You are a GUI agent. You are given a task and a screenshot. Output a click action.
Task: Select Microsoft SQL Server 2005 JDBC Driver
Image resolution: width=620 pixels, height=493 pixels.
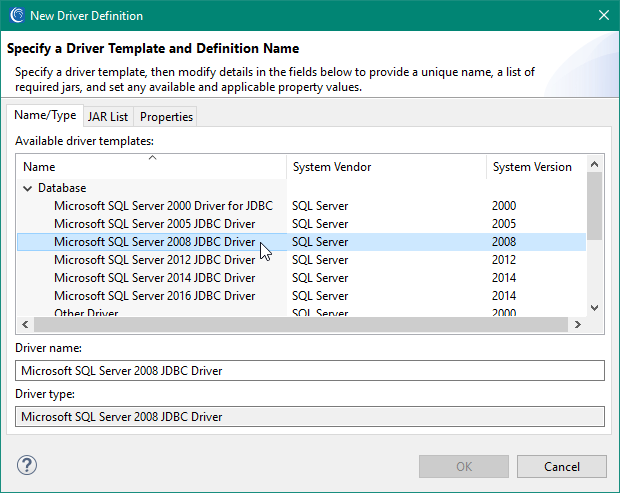click(155, 224)
